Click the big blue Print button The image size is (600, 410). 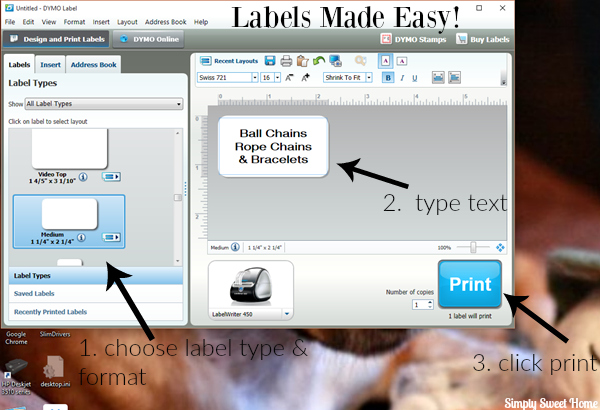coord(470,284)
